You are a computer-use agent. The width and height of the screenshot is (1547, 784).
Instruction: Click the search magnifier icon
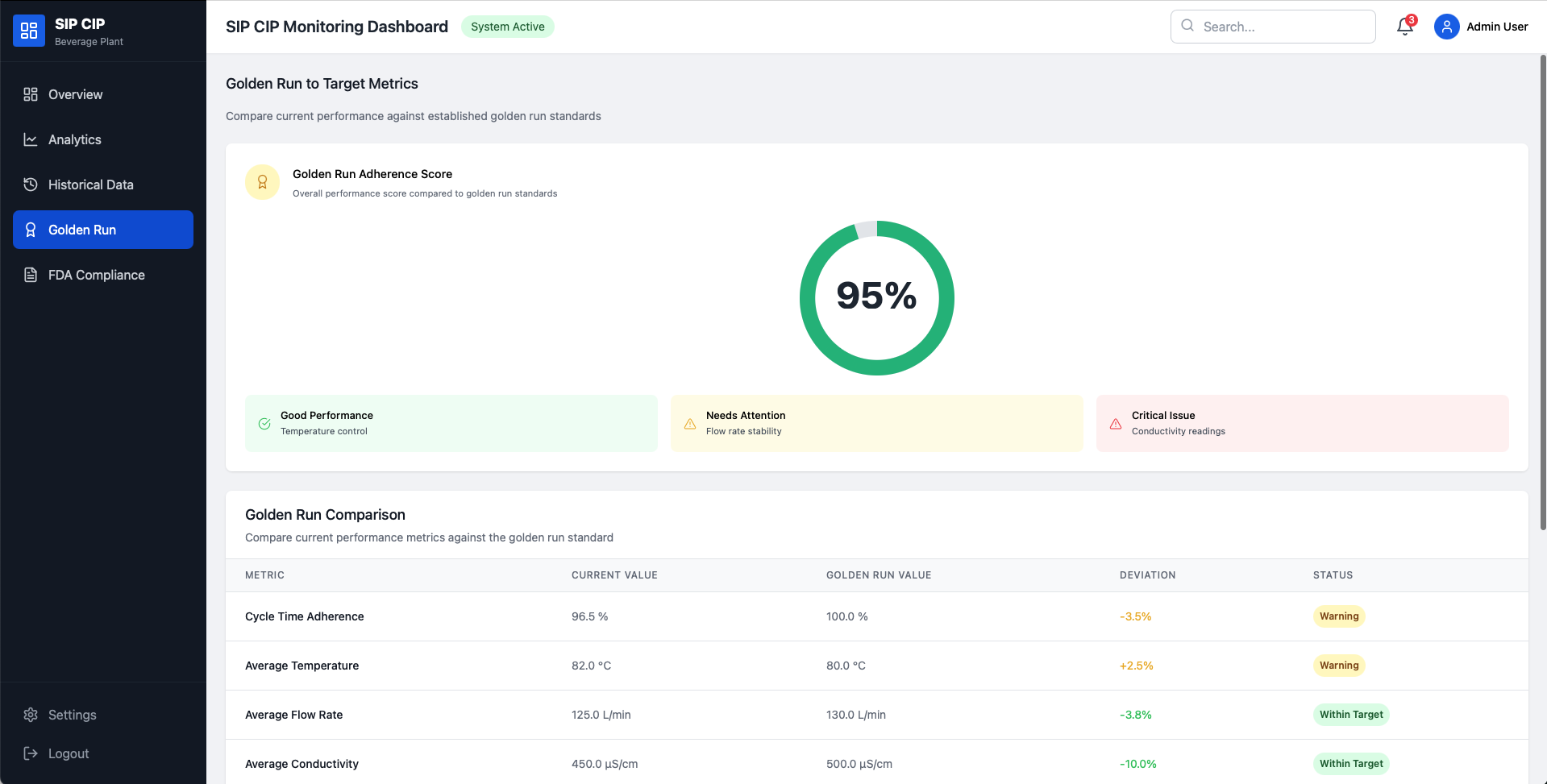pos(1187,26)
